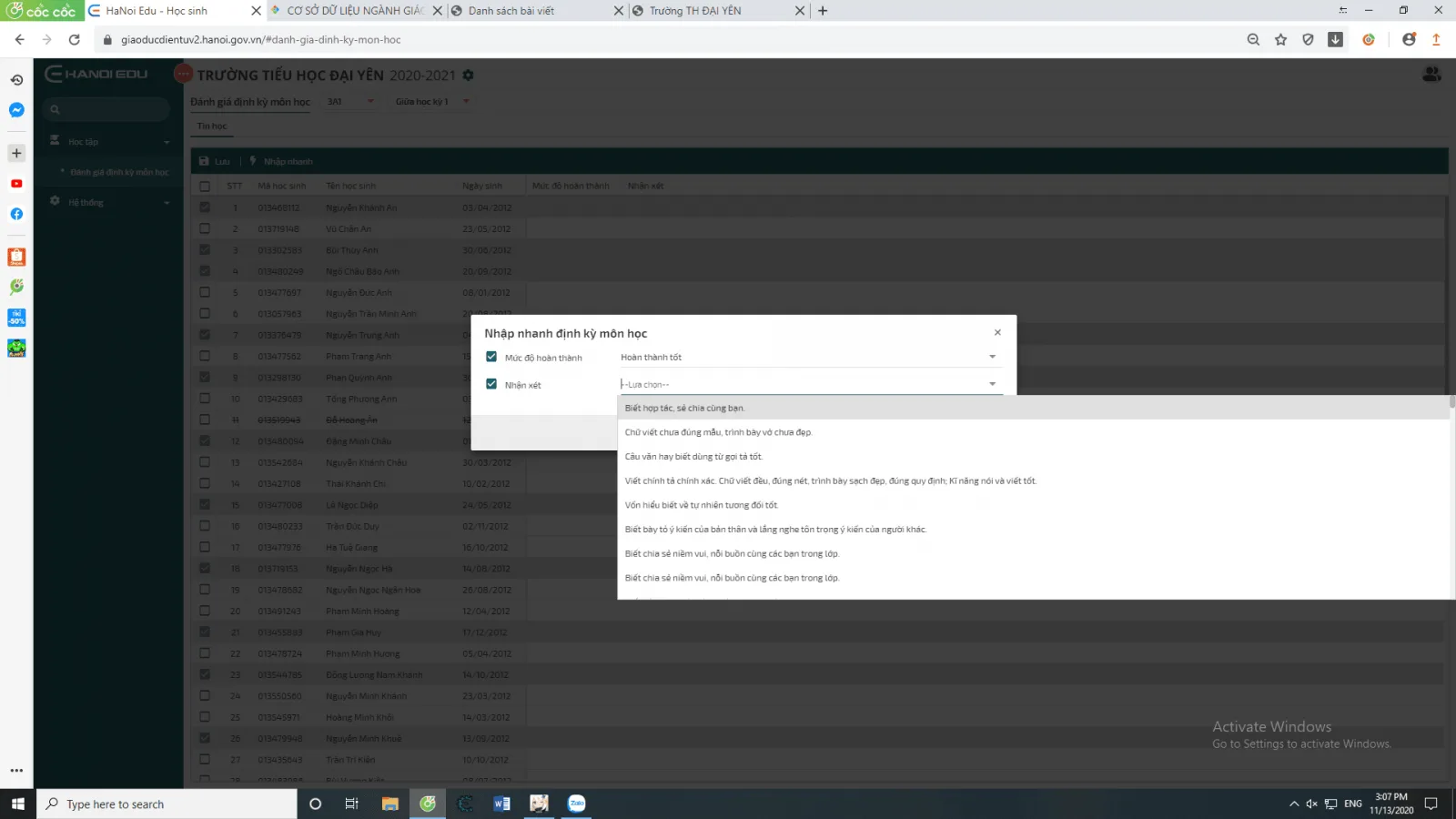1456x819 pixels.
Task: Open YouTube from the browser sidebar
Action: 16,184
